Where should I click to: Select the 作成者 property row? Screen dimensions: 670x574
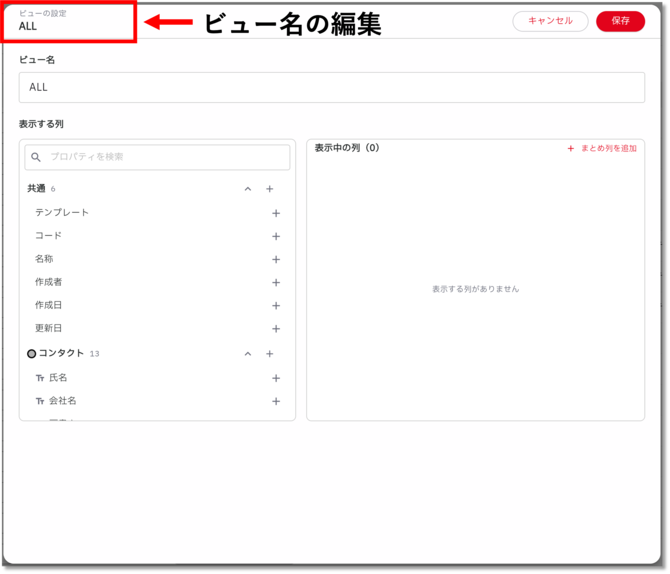pos(157,282)
